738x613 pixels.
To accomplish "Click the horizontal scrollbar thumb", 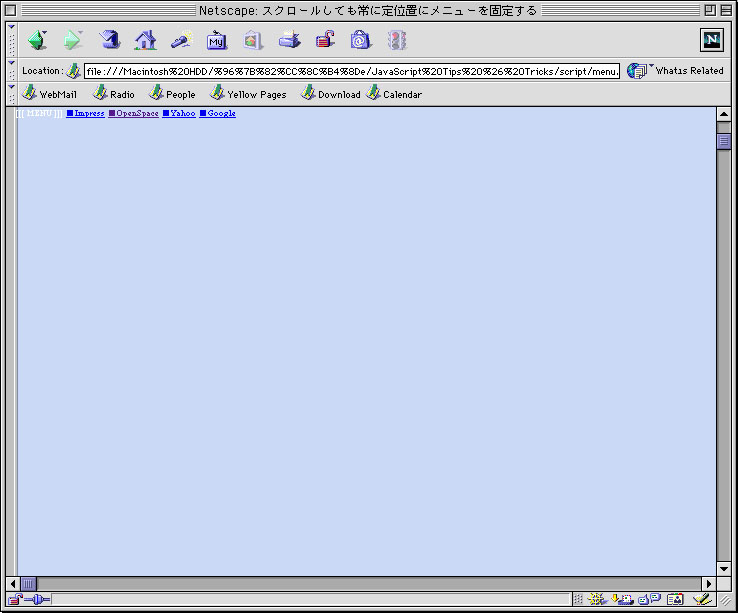I will (x=29, y=584).
